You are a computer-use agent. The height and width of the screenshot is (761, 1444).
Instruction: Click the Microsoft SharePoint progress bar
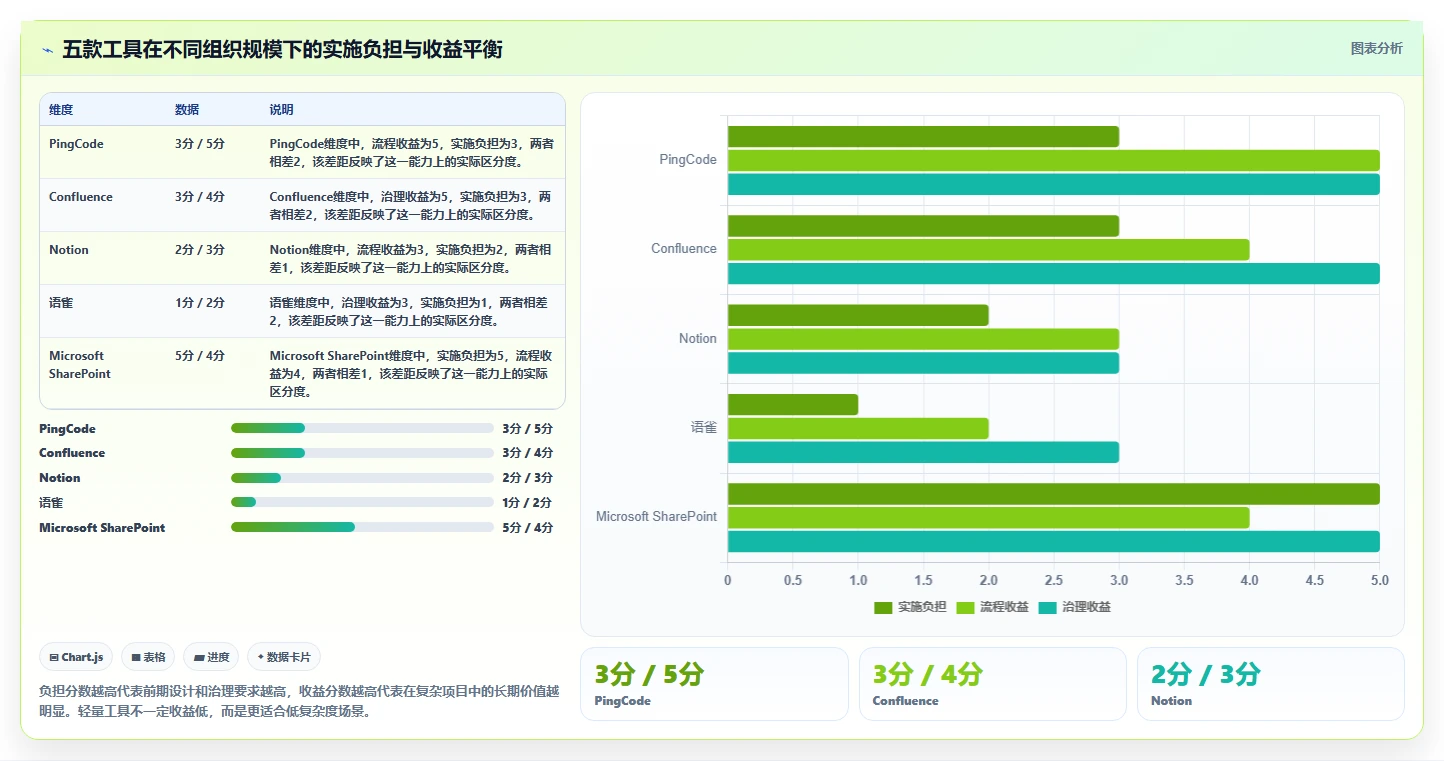coord(362,527)
